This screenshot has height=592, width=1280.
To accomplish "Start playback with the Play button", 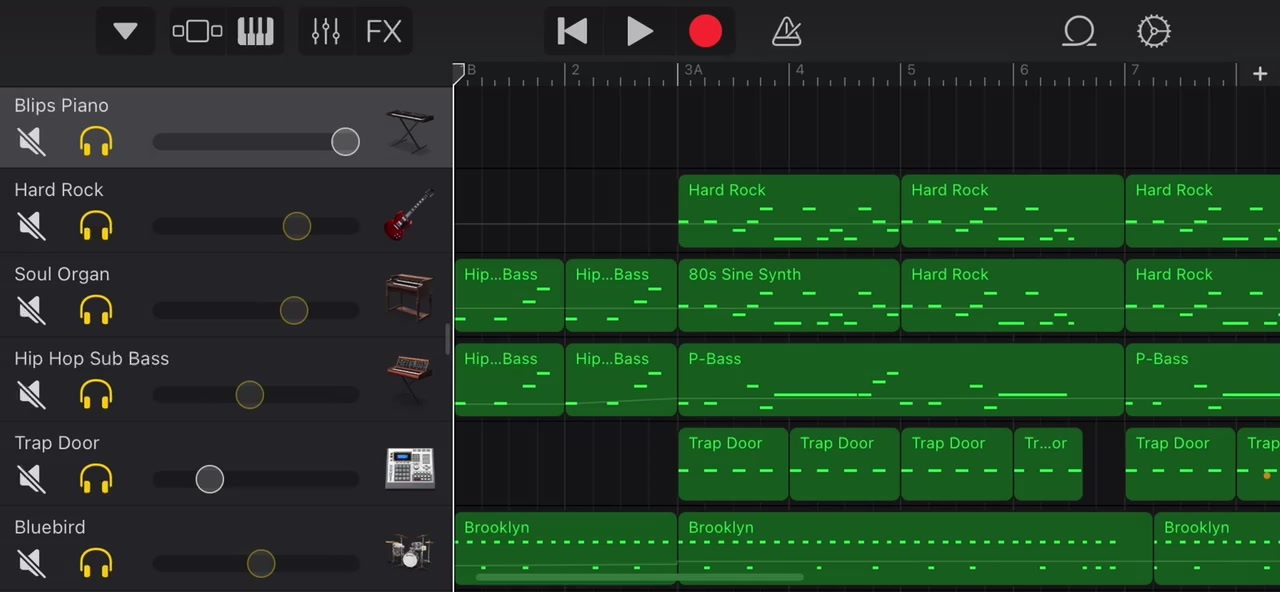I will click(x=639, y=31).
